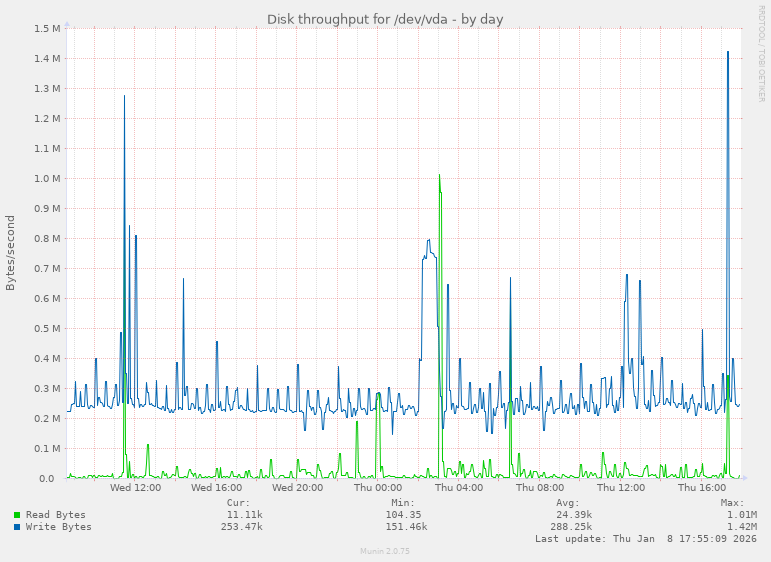The image size is (771, 562).
Task: Click the '1.0 M' y-axis tick label
Action: (47, 178)
